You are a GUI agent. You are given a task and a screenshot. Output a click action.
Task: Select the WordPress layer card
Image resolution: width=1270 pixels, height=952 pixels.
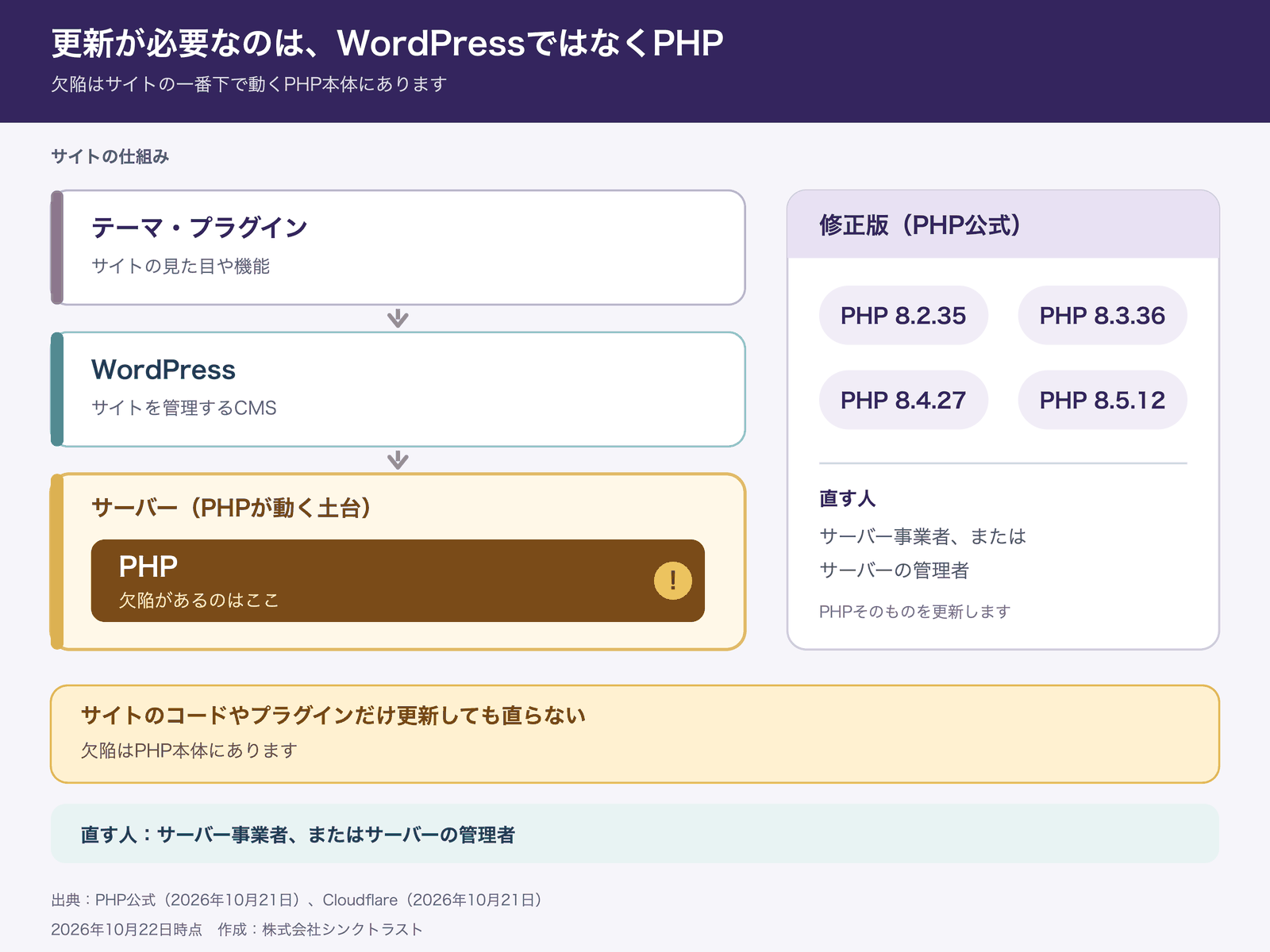pyautogui.click(x=398, y=390)
